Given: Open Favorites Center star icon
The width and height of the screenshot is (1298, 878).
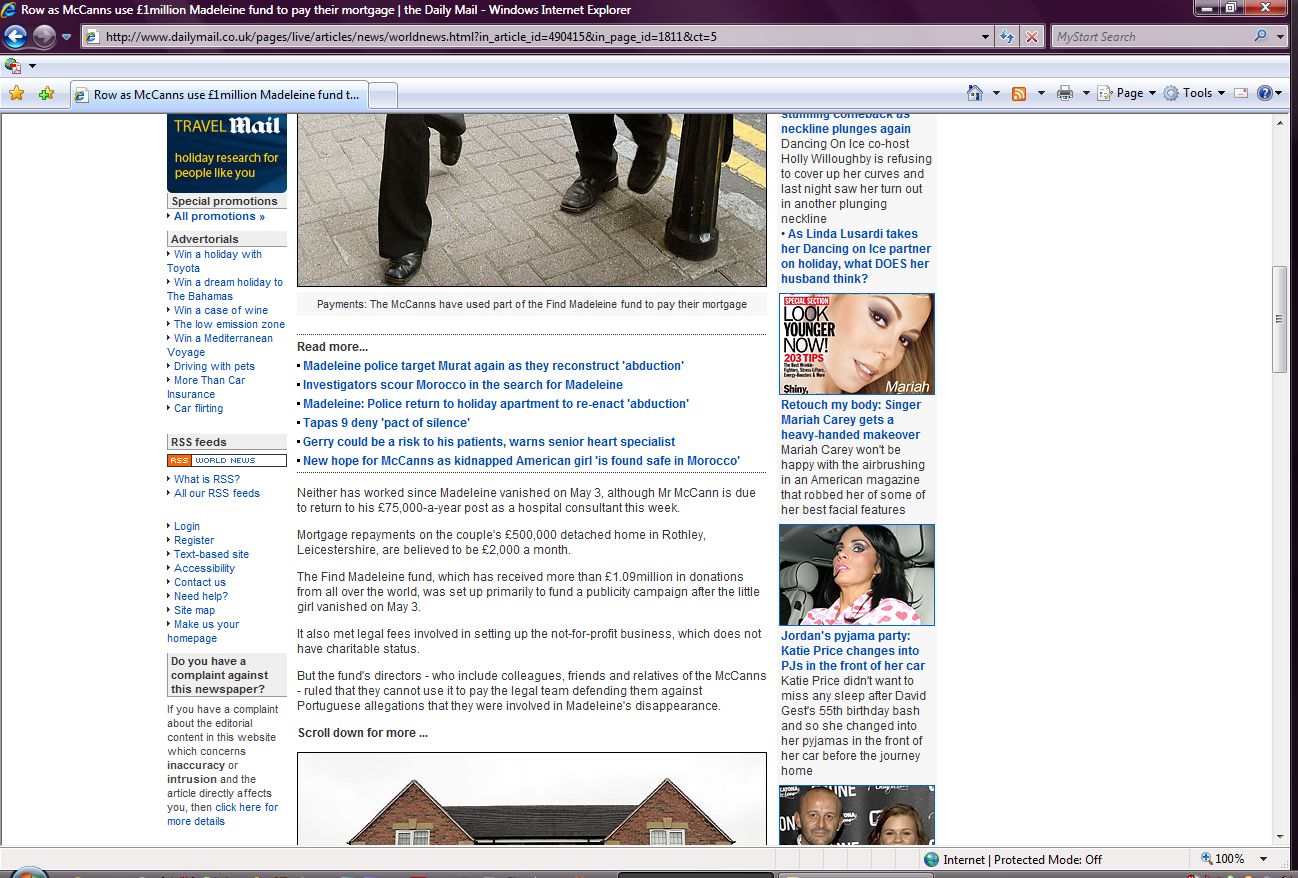Looking at the screenshot, I should (x=16, y=94).
